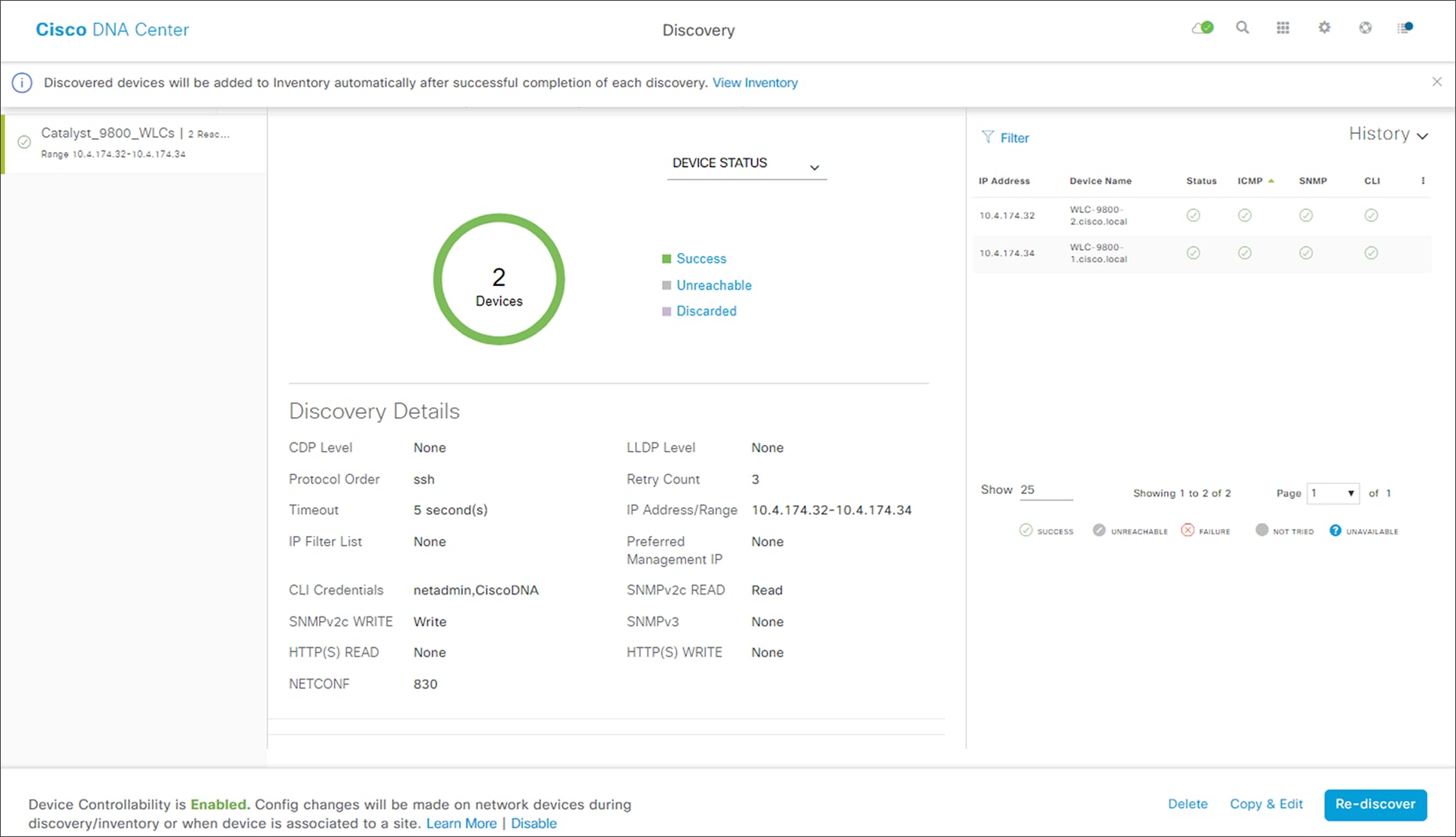The width and height of the screenshot is (1456, 837).
Task: Open the apps grid menu icon
Action: pyautogui.click(x=1283, y=28)
